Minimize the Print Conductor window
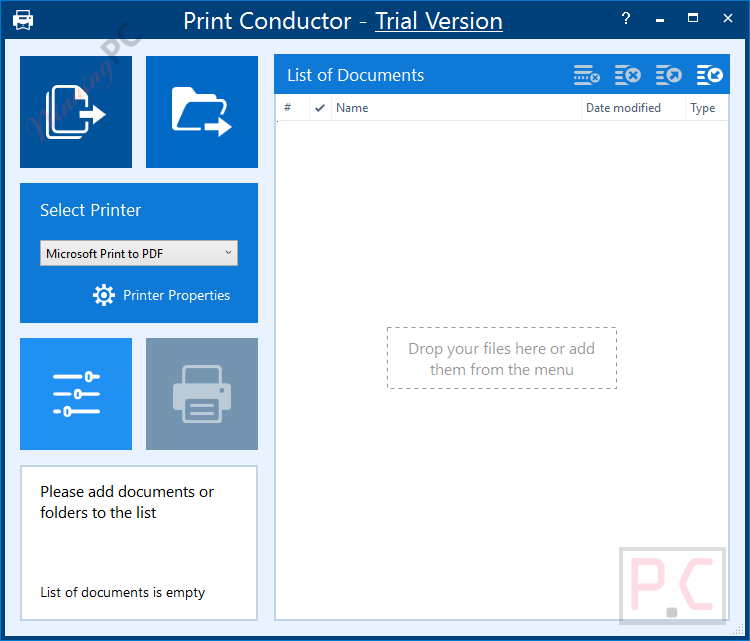This screenshot has height=641, width=750. (x=660, y=19)
